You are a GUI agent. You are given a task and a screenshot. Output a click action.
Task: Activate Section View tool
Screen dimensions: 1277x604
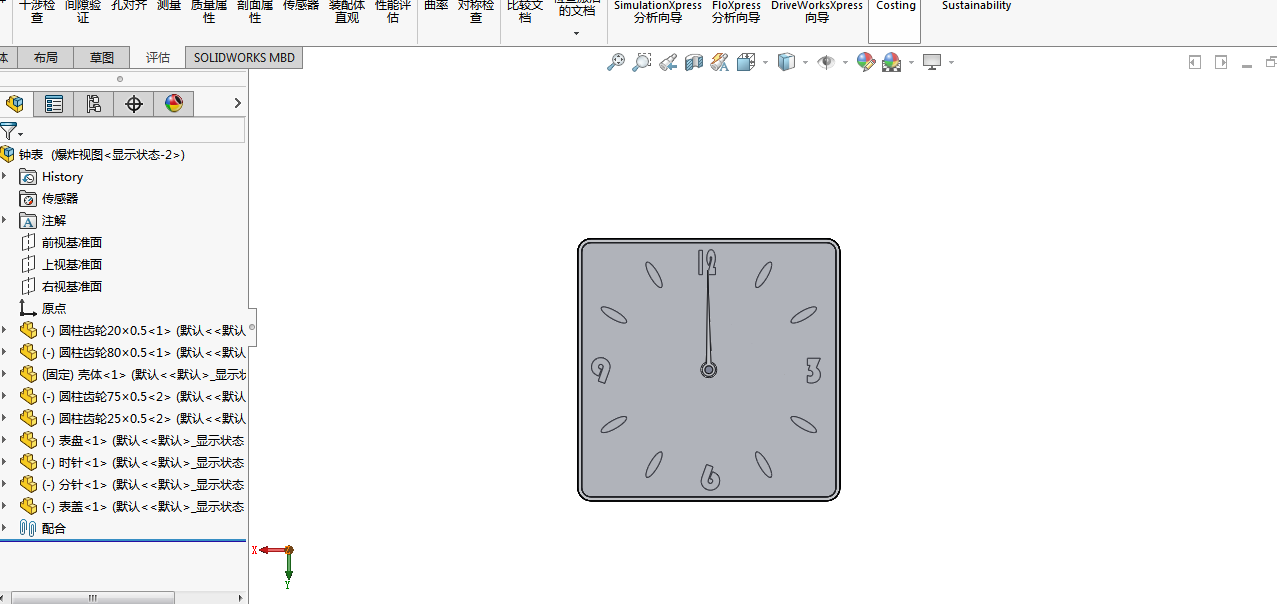694,62
